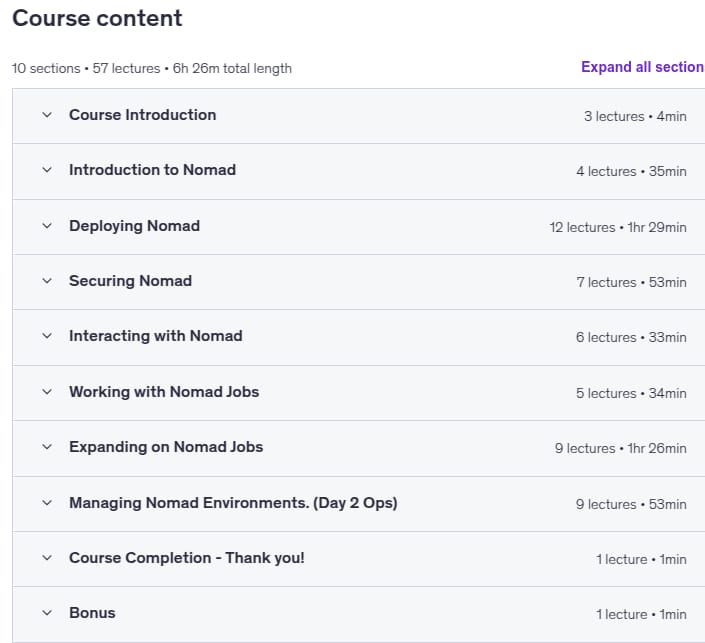Click '5 lectures • 34min' text

pos(631,393)
